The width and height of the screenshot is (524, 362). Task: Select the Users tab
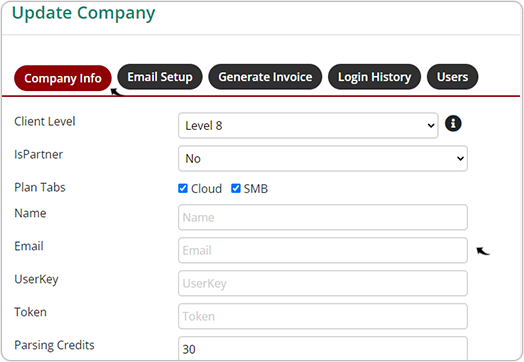pos(452,77)
